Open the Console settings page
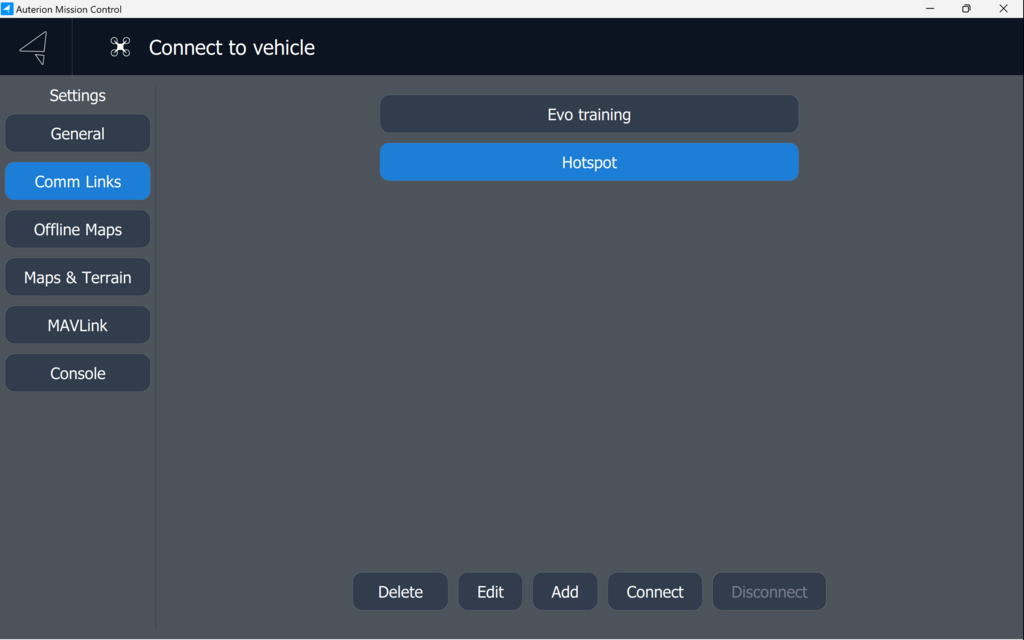The height and width of the screenshot is (640, 1024). click(77, 374)
